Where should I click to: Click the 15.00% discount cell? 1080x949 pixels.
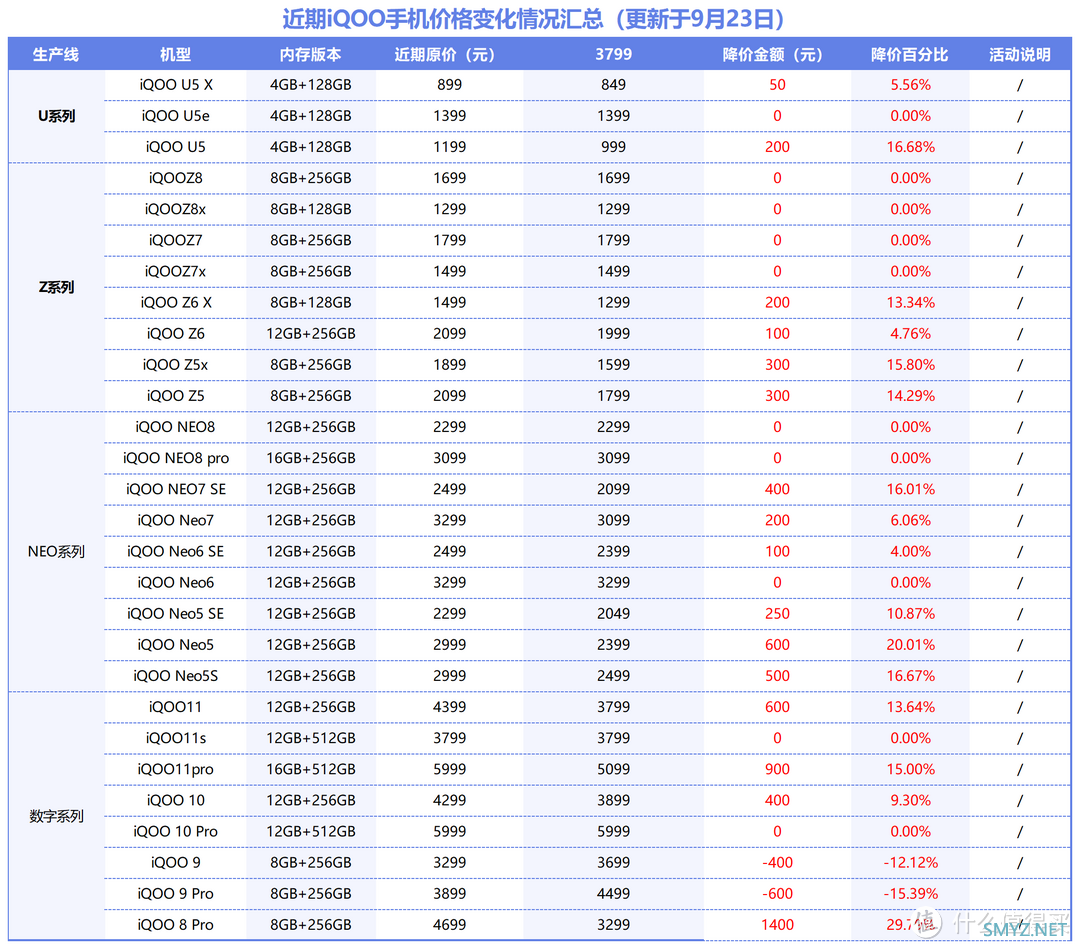pos(910,769)
